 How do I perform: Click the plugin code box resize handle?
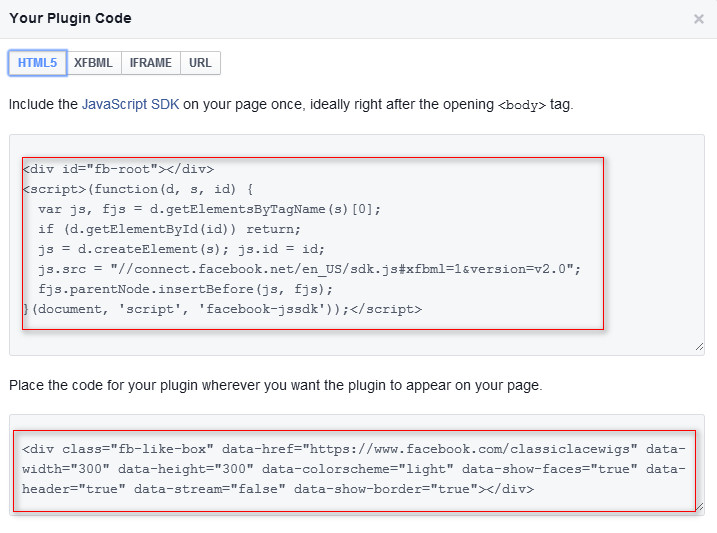coord(699,506)
